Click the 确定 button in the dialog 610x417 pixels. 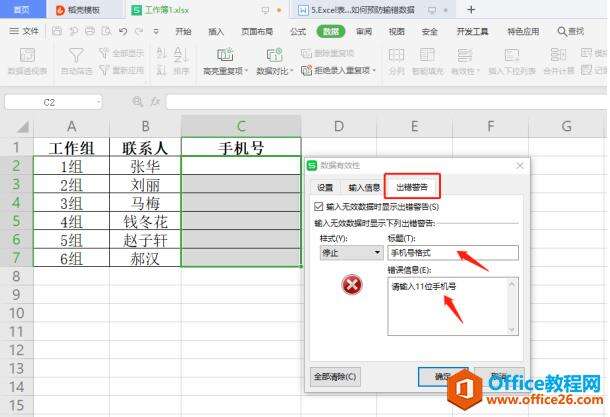pos(442,376)
